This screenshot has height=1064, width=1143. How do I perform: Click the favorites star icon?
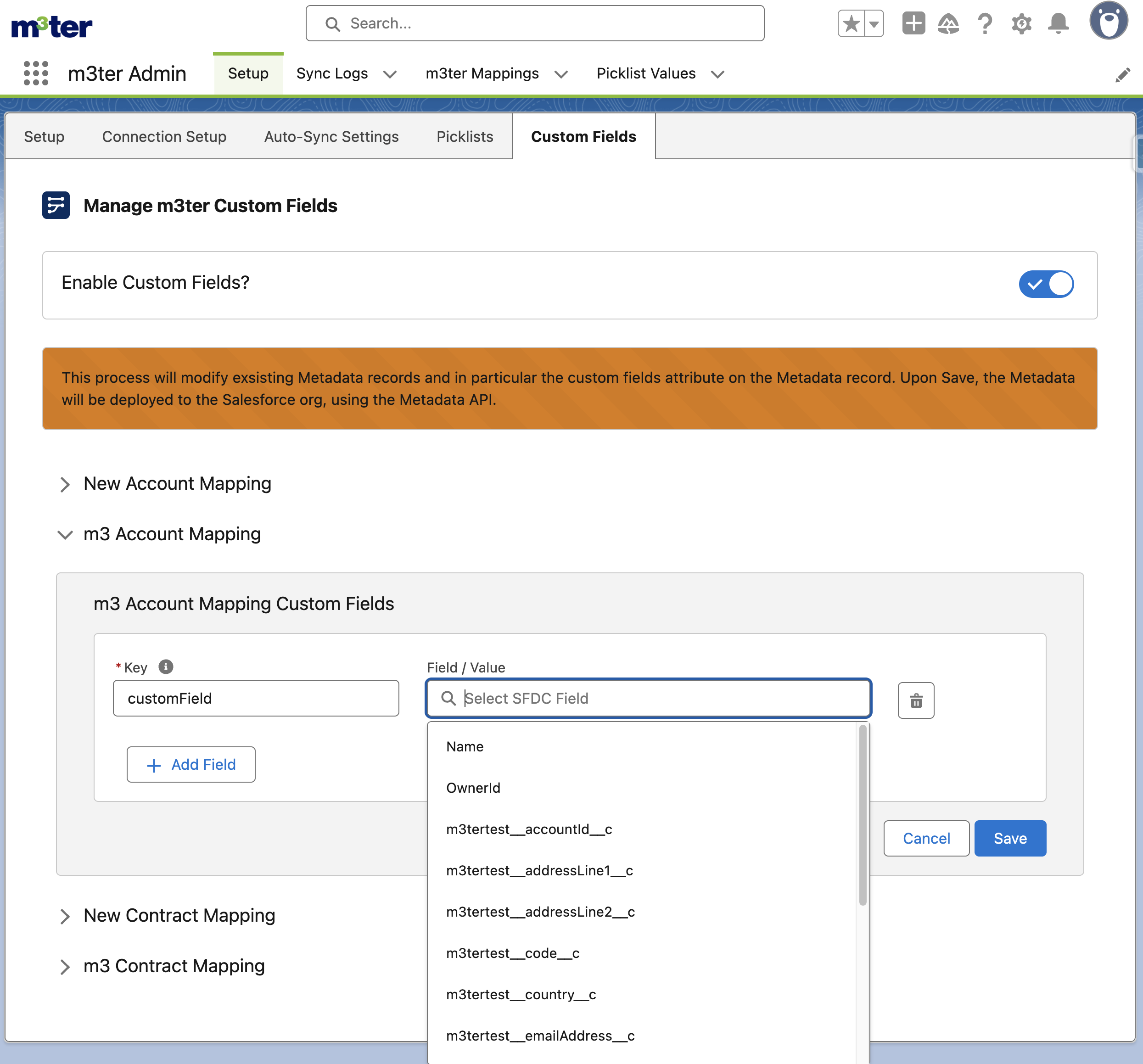point(852,24)
